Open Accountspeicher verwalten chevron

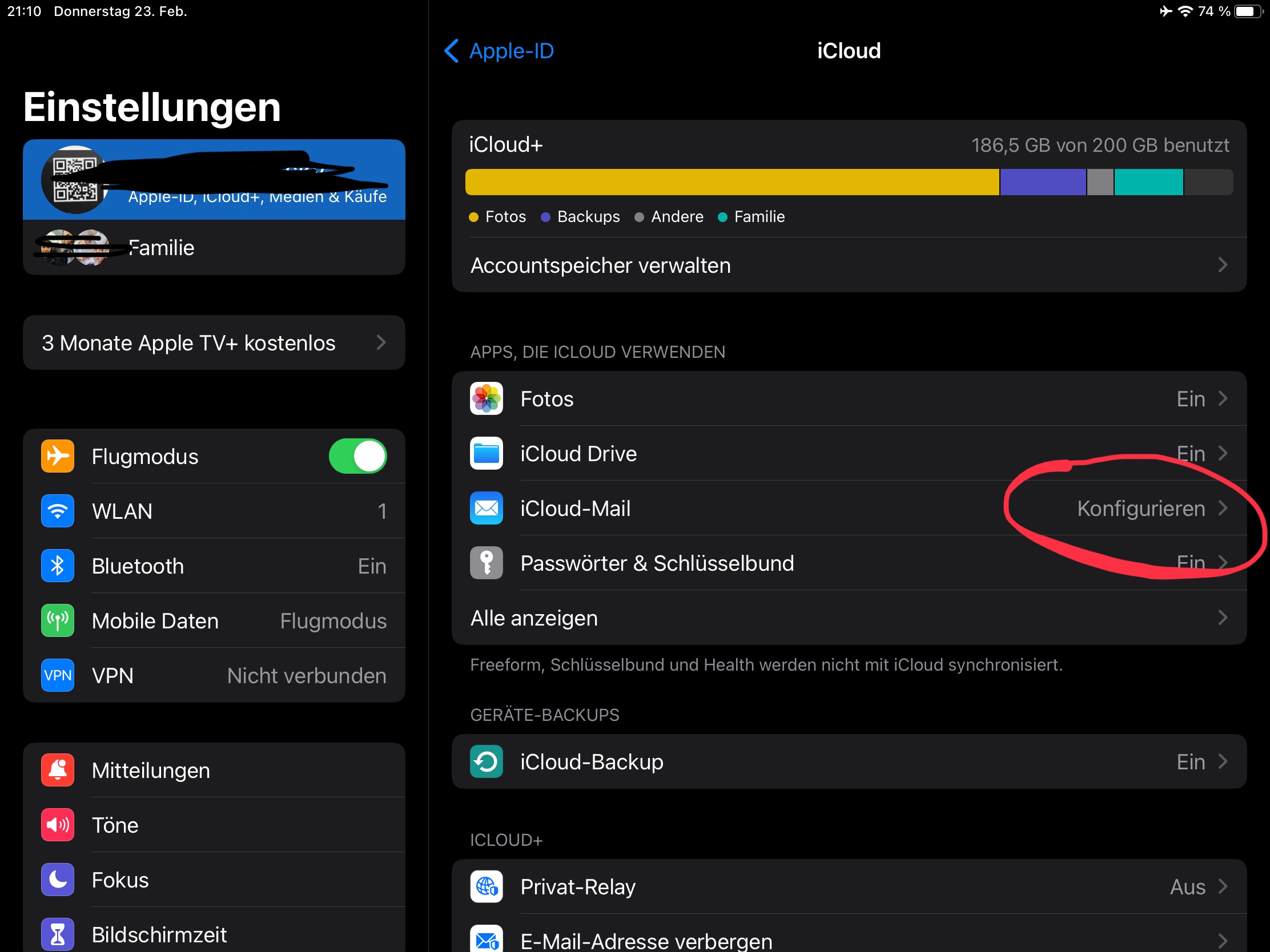1223,265
